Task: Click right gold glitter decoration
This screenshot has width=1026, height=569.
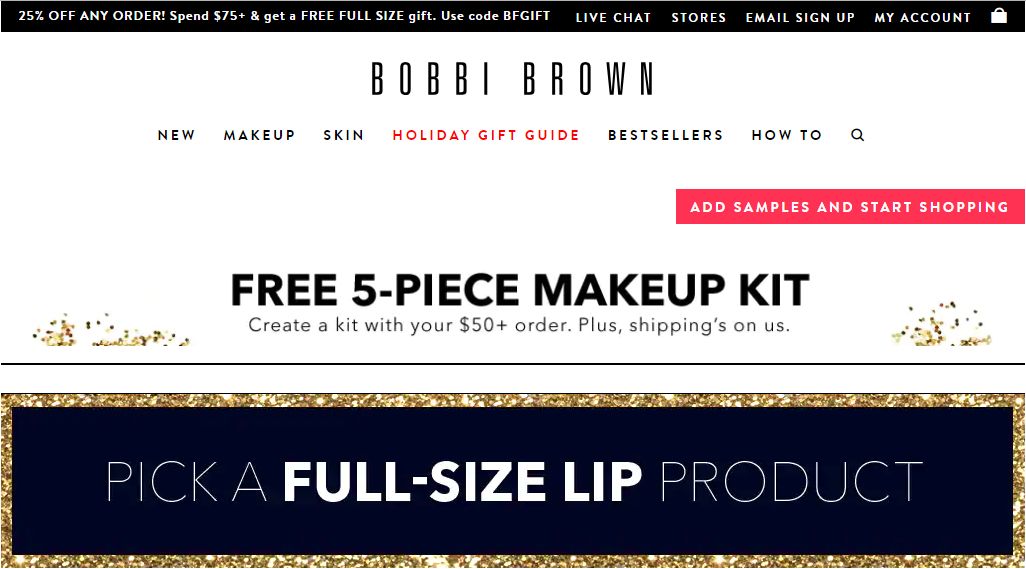Action: pyautogui.click(x=941, y=324)
